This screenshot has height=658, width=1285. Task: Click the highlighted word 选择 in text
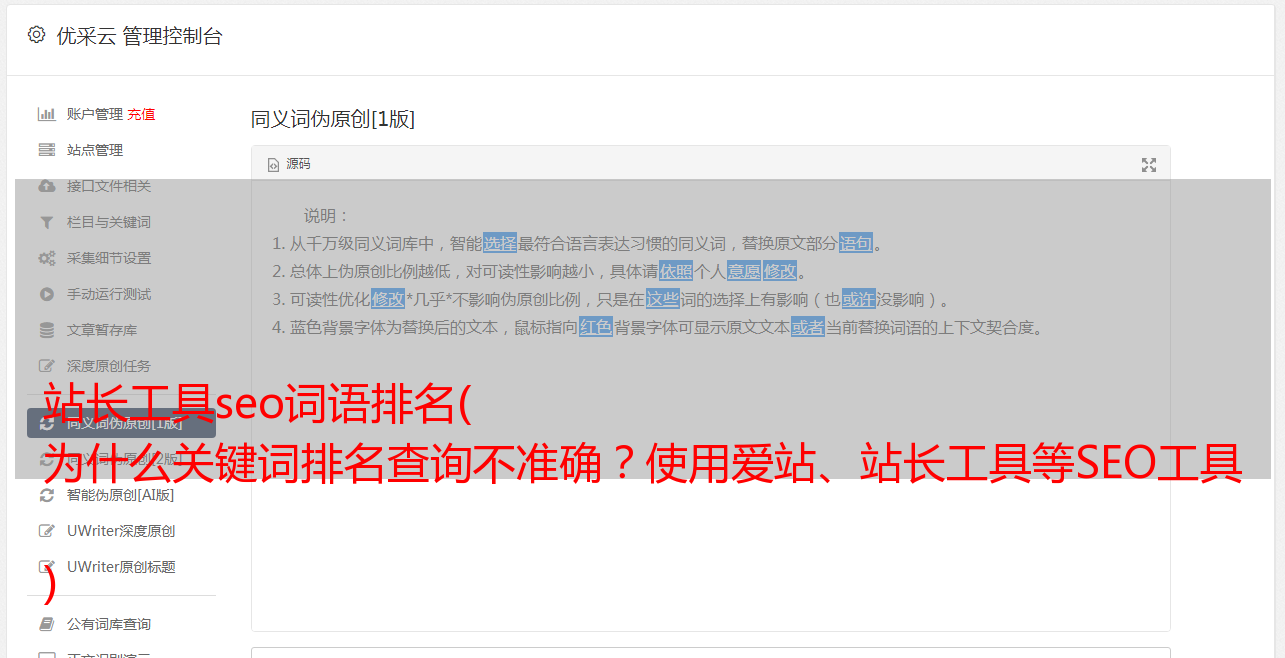click(x=500, y=243)
